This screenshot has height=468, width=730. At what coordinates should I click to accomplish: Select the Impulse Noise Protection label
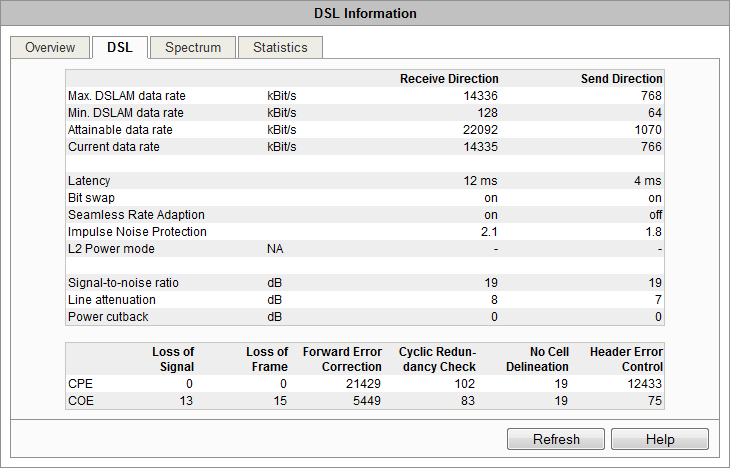coord(137,232)
